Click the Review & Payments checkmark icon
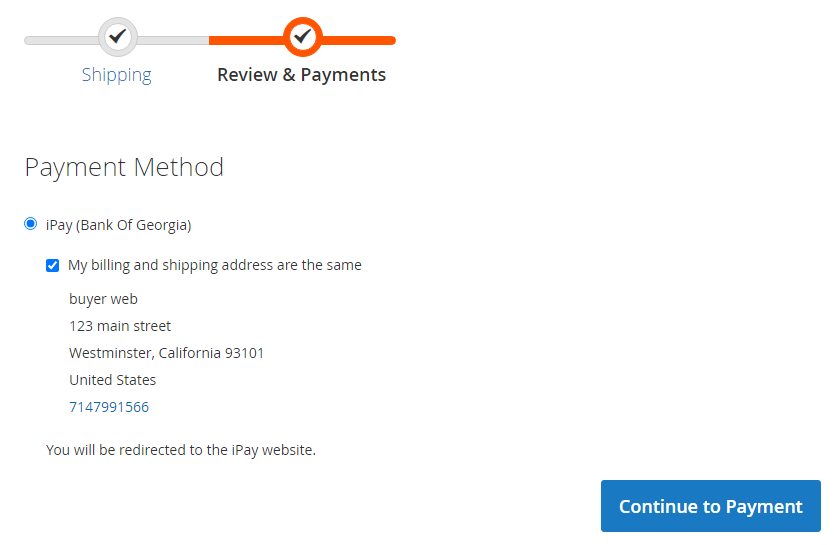The width and height of the screenshot is (834, 545). coord(302,37)
